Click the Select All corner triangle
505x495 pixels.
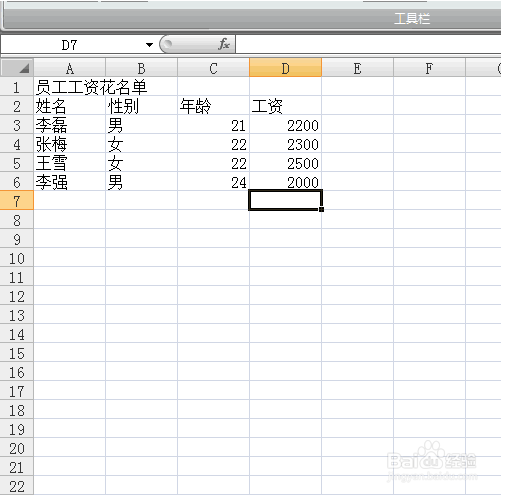pos(17,67)
